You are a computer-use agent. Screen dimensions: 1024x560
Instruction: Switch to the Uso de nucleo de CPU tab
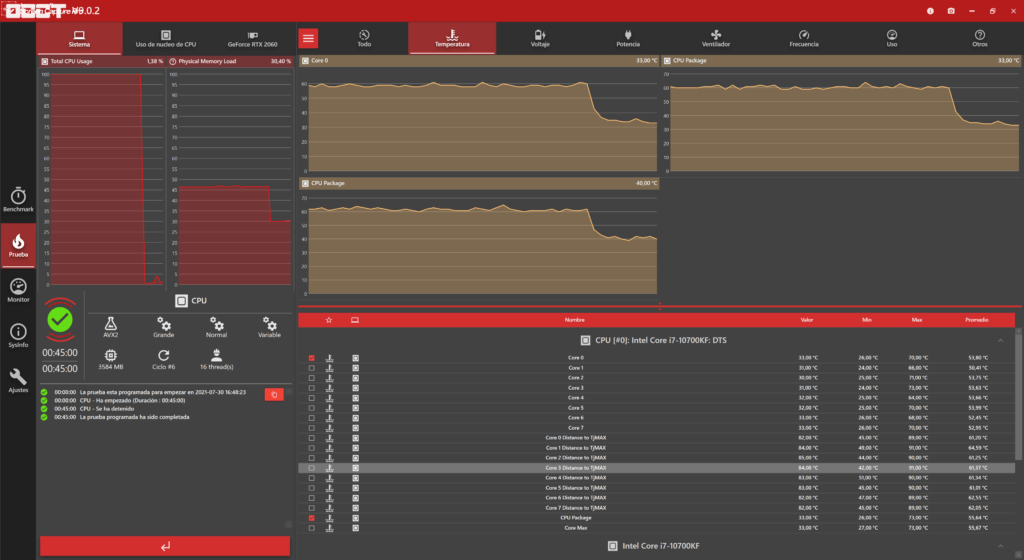click(x=166, y=39)
